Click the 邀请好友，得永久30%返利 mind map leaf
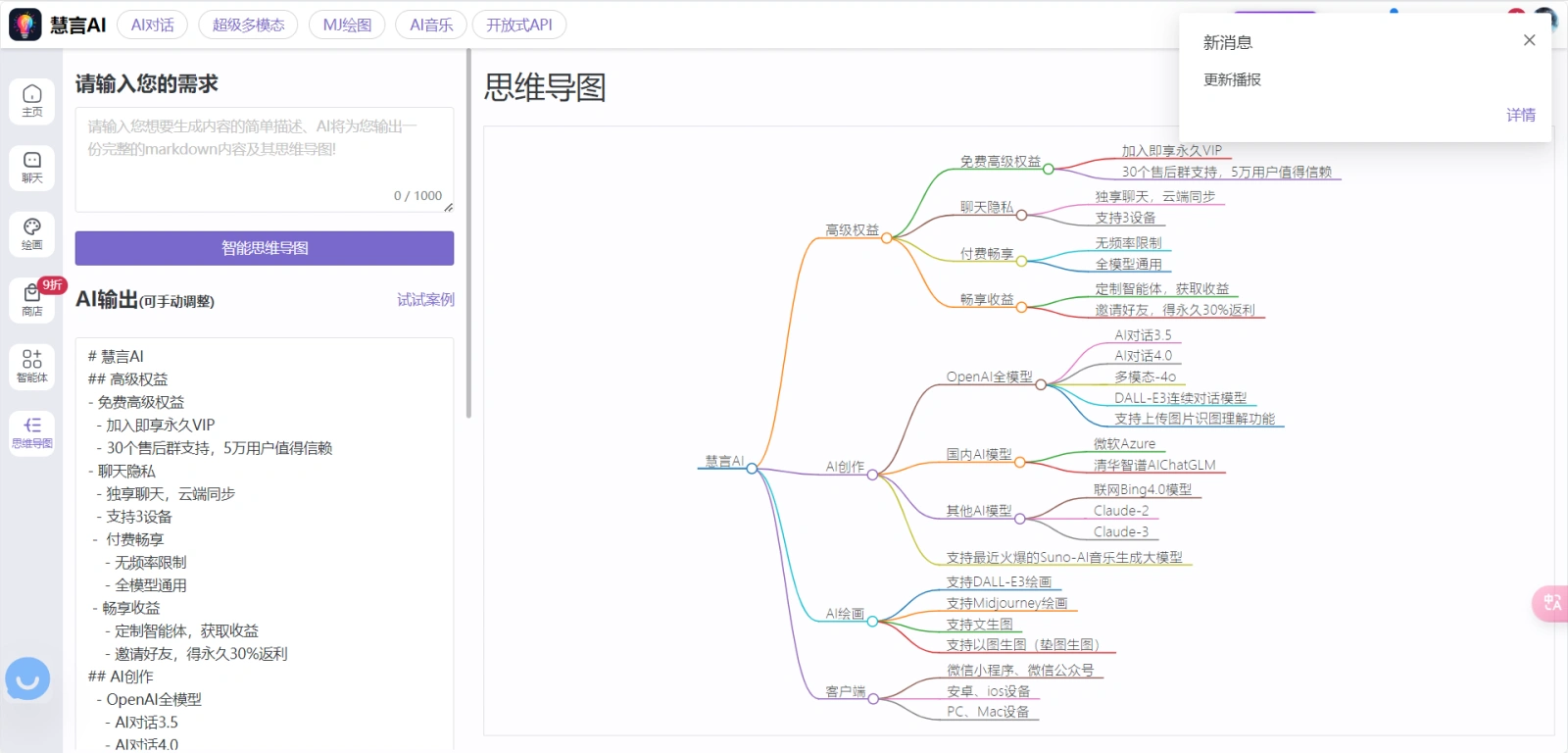This screenshot has height=753, width=1568. (x=1174, y=310)
